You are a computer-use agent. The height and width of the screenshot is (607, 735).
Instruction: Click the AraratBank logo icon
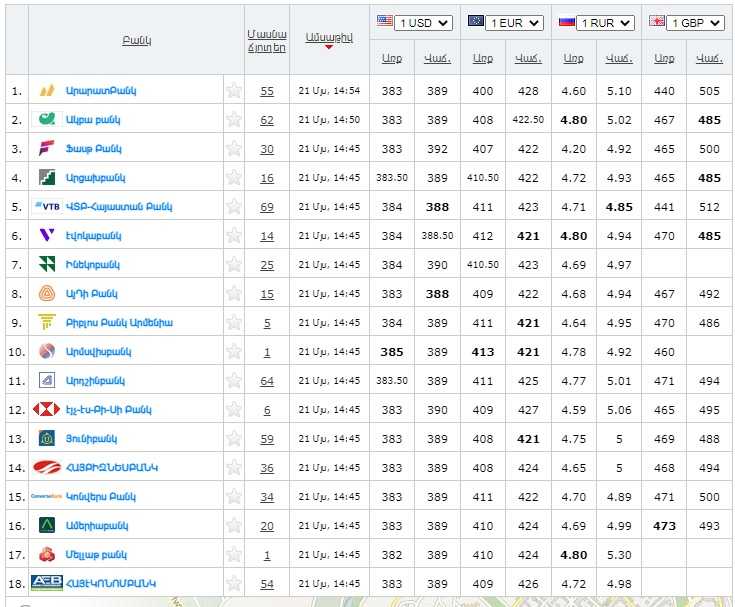click(46, 91)
